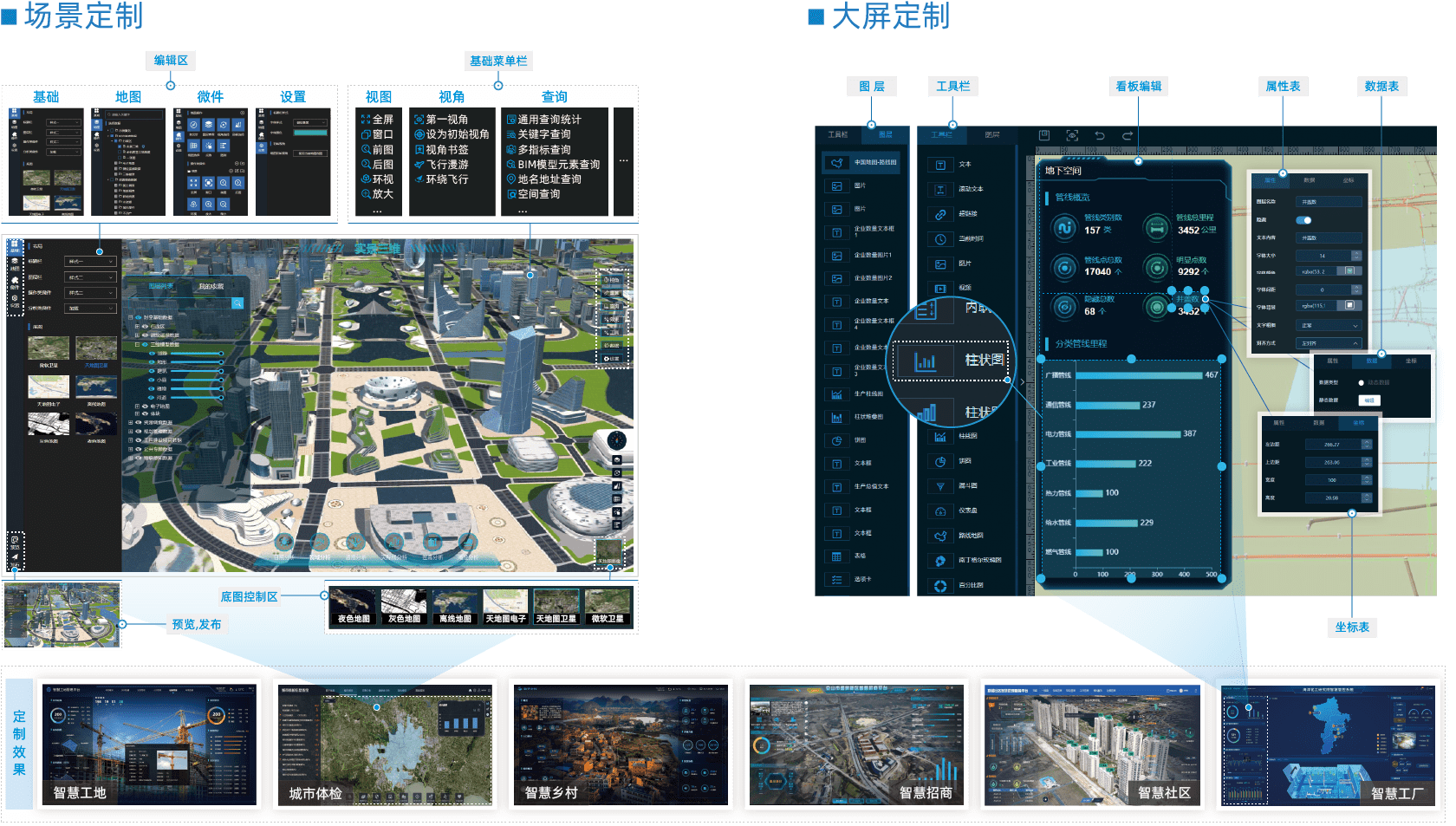The image size is (1456, 826).
Task: Select the 超链接 hyperlink component
Action: click(940, 214)
